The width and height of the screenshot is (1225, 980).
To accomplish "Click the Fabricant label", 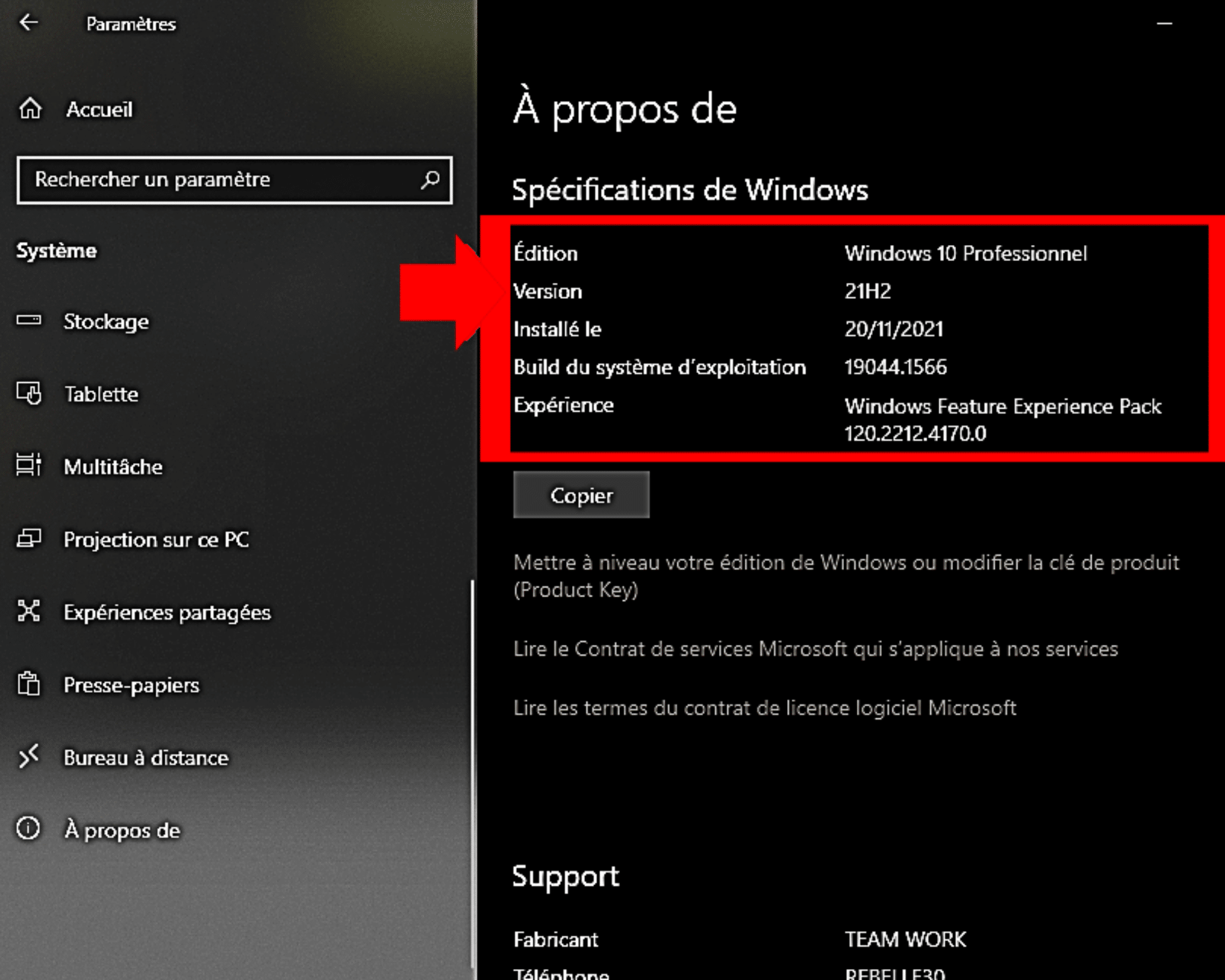I will pyautogui.click(x=556, y=940).
